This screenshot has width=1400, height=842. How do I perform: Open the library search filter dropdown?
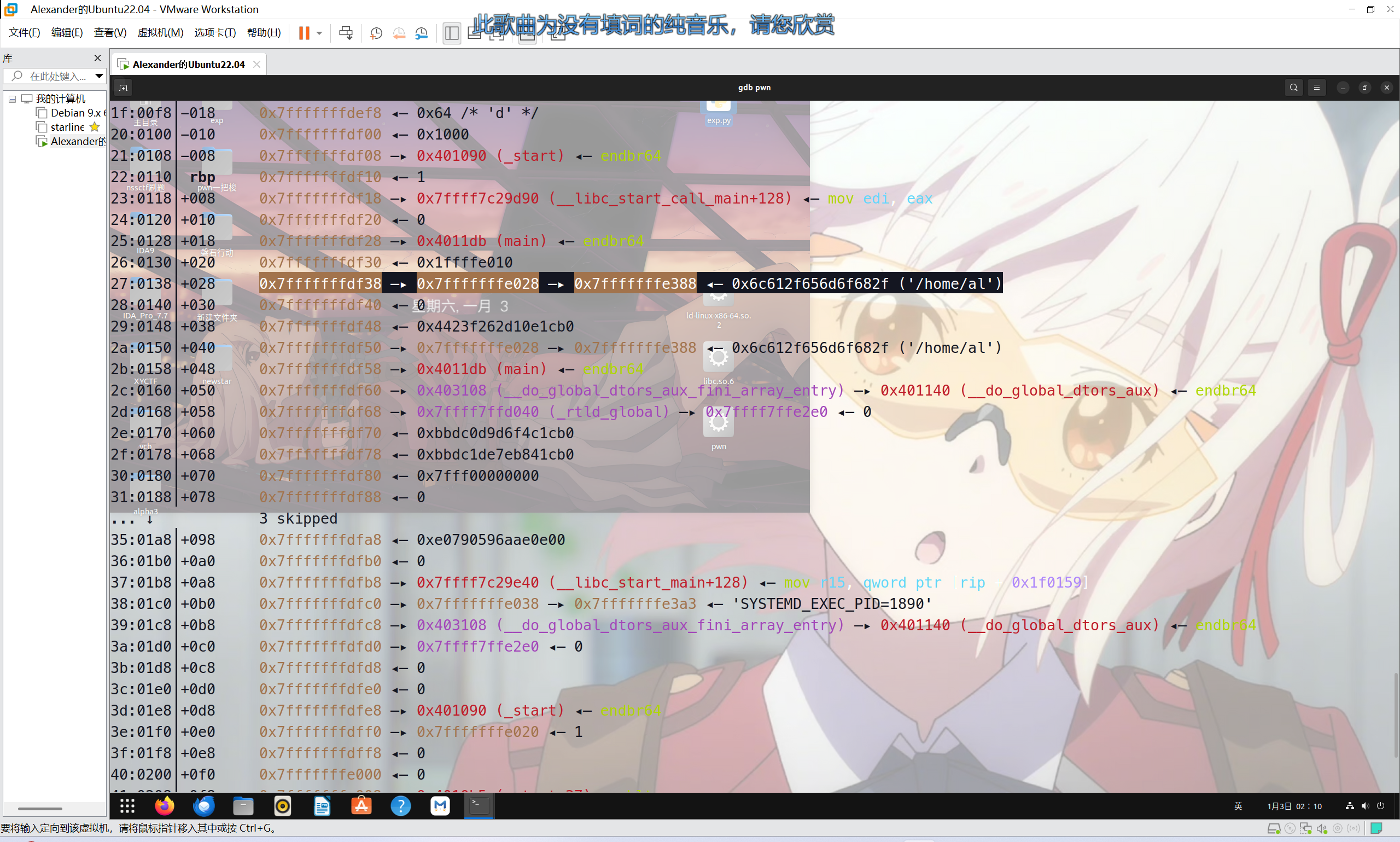(x=99, y=76)
